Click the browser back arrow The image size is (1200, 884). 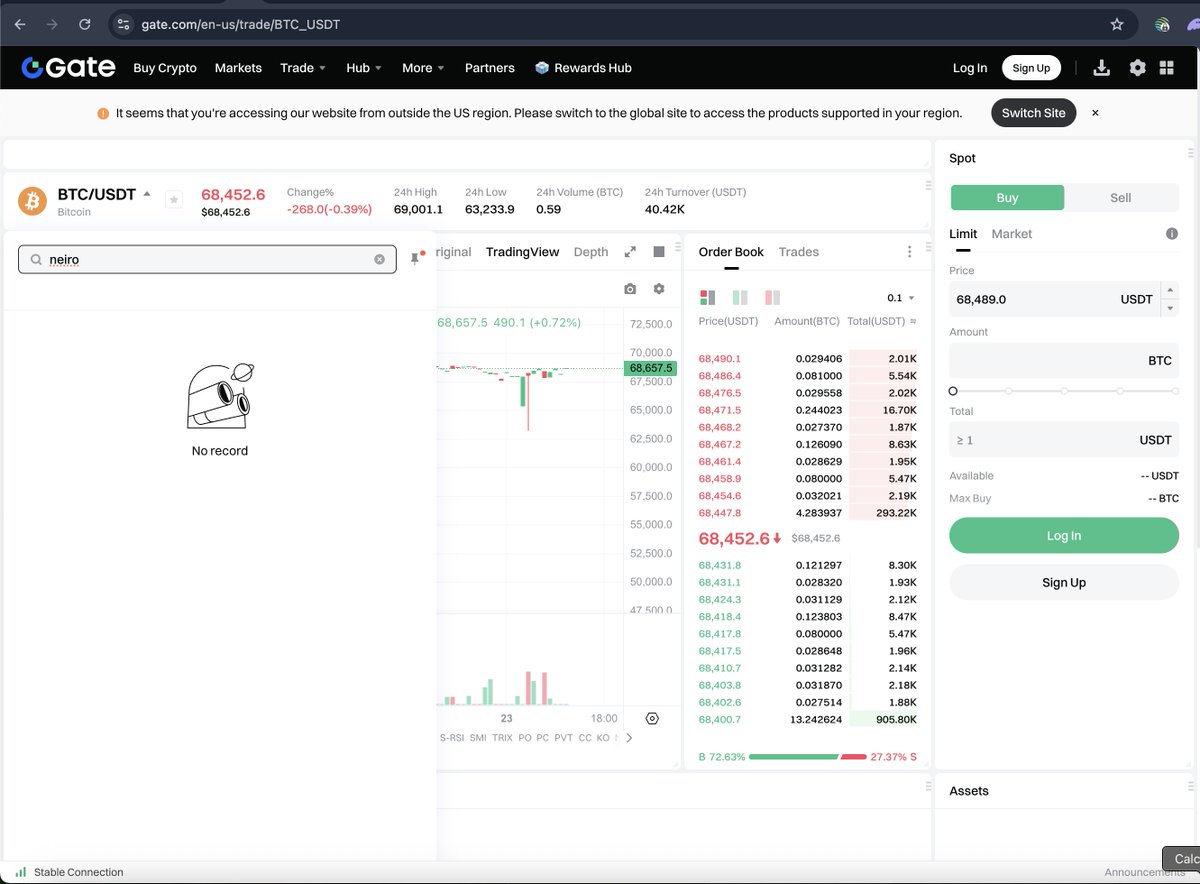coord(20,24)
